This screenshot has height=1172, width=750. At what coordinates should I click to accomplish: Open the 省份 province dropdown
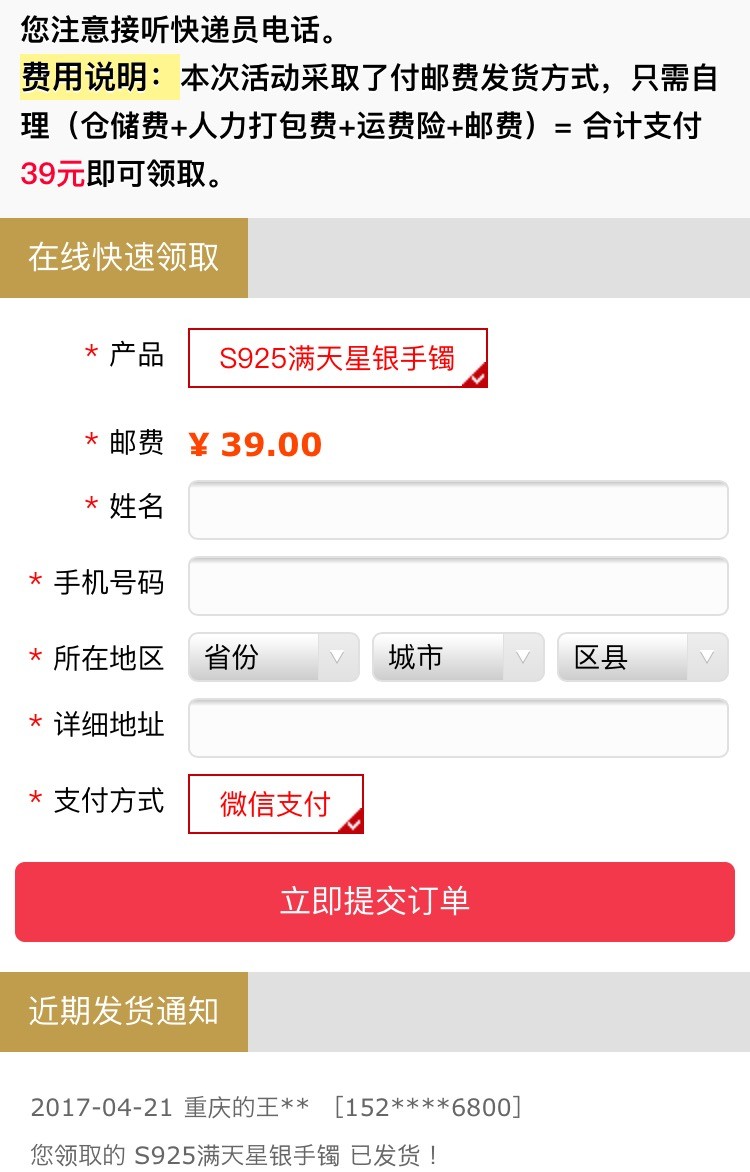[x=274, y=657]
